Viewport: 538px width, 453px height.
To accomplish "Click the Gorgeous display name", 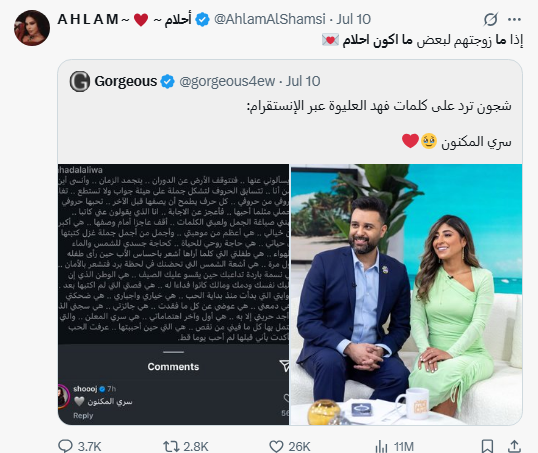I will (126, 81).
